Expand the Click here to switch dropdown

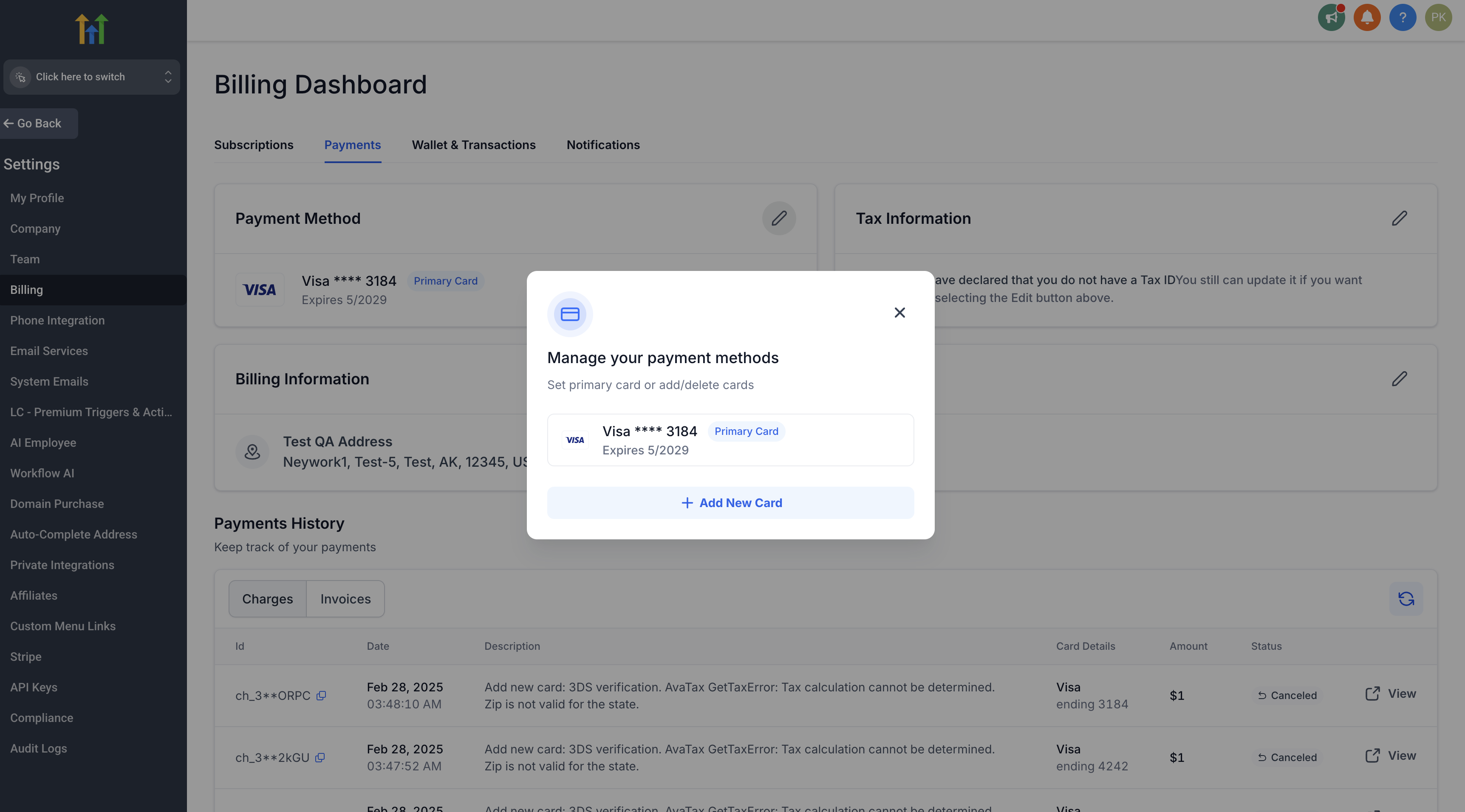tap(92, 77)
